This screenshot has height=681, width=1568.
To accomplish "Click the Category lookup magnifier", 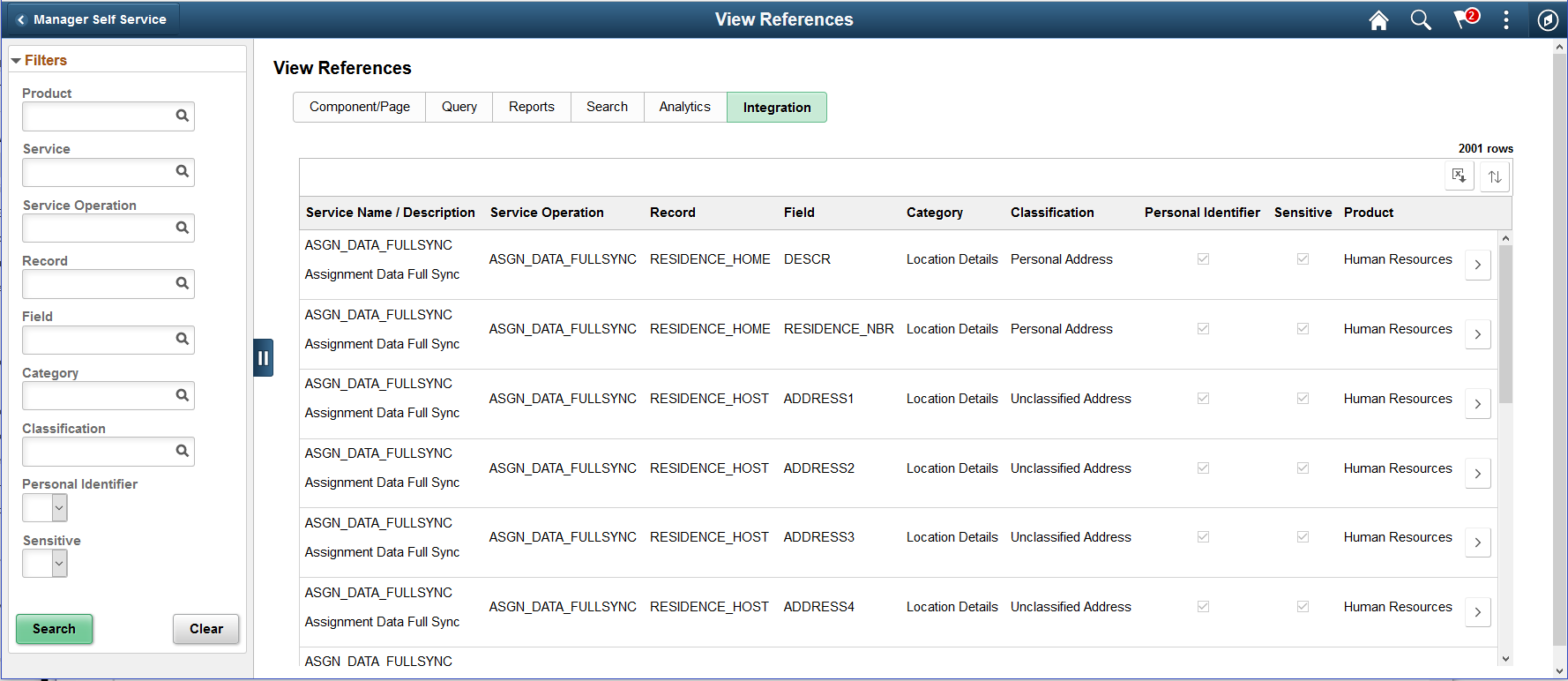I will point(183,395).
